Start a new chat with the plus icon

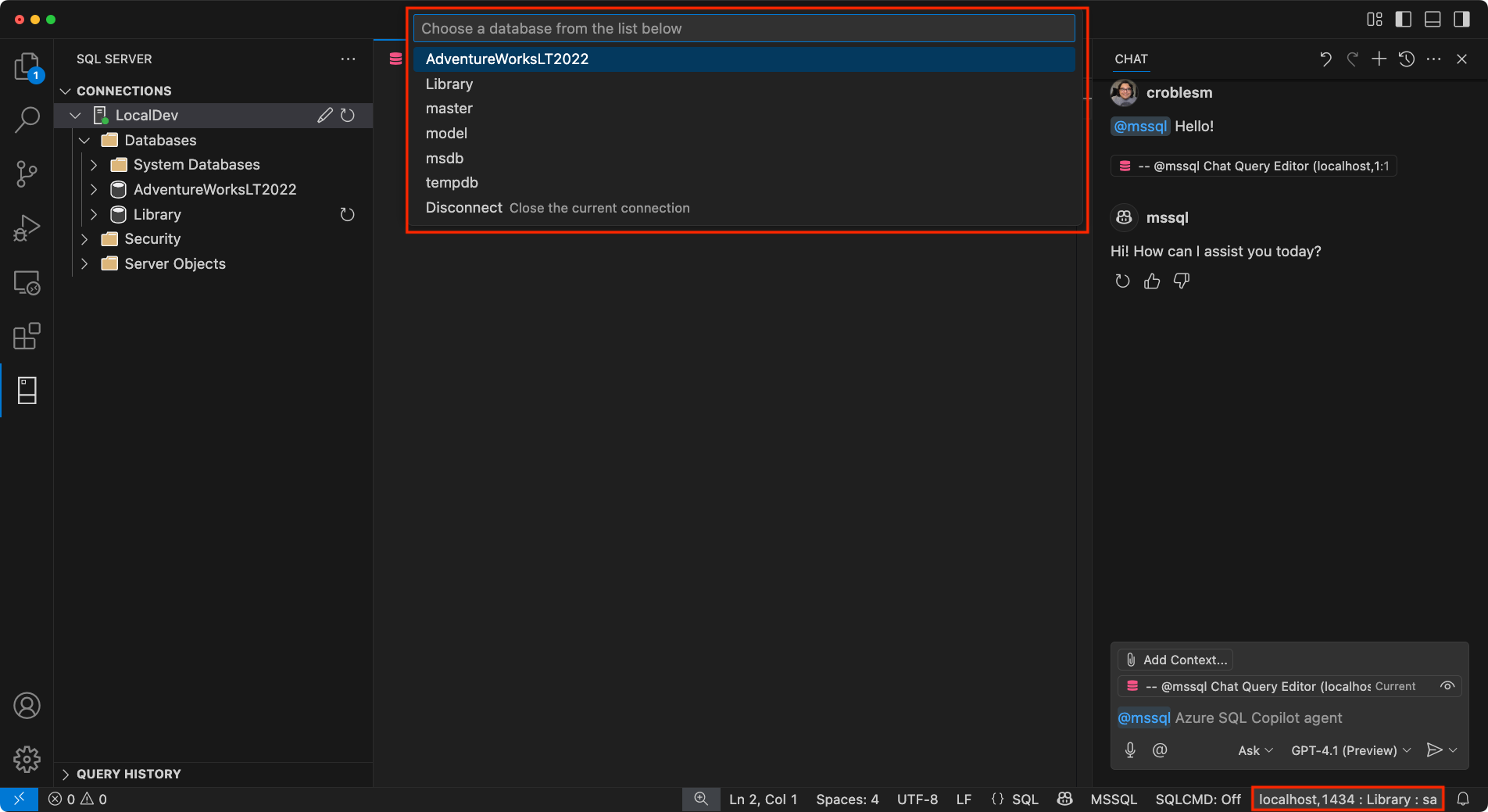click(1379, 59)
